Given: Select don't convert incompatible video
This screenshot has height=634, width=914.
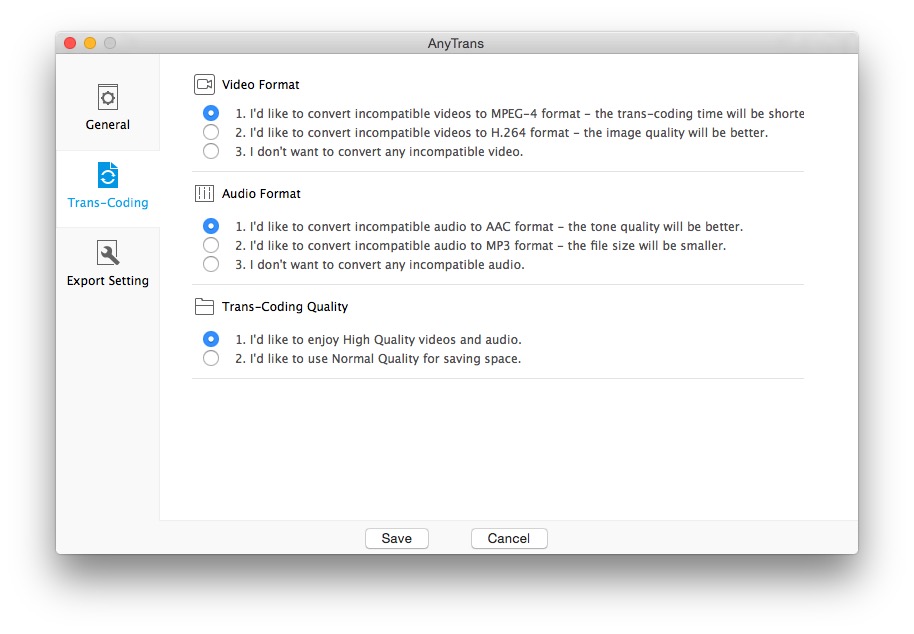Looking at the screenshot, I should tap(211, 151).
